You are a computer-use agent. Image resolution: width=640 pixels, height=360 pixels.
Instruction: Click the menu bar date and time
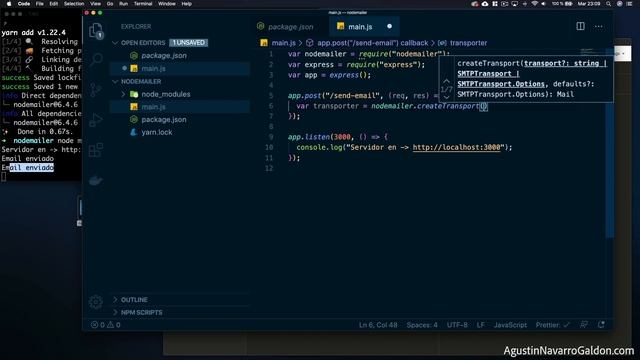point(589,4)
